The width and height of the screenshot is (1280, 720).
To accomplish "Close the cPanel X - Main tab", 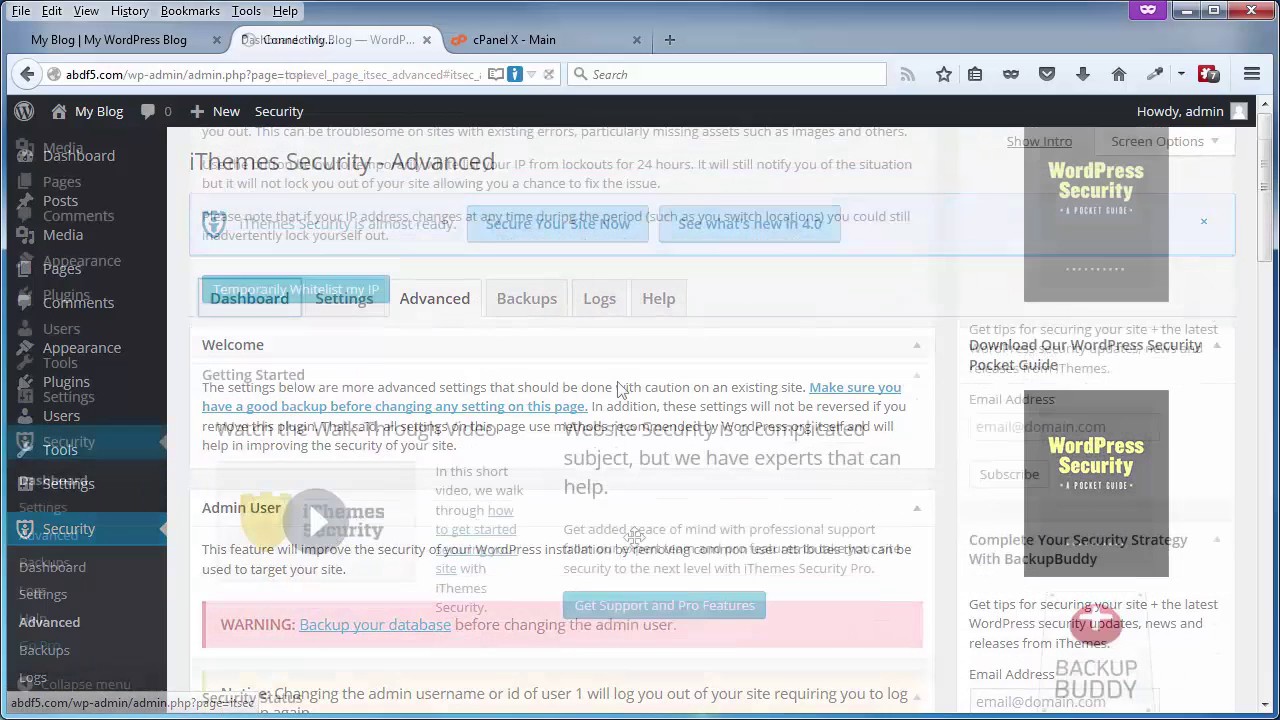I will (x=637, y=40).
